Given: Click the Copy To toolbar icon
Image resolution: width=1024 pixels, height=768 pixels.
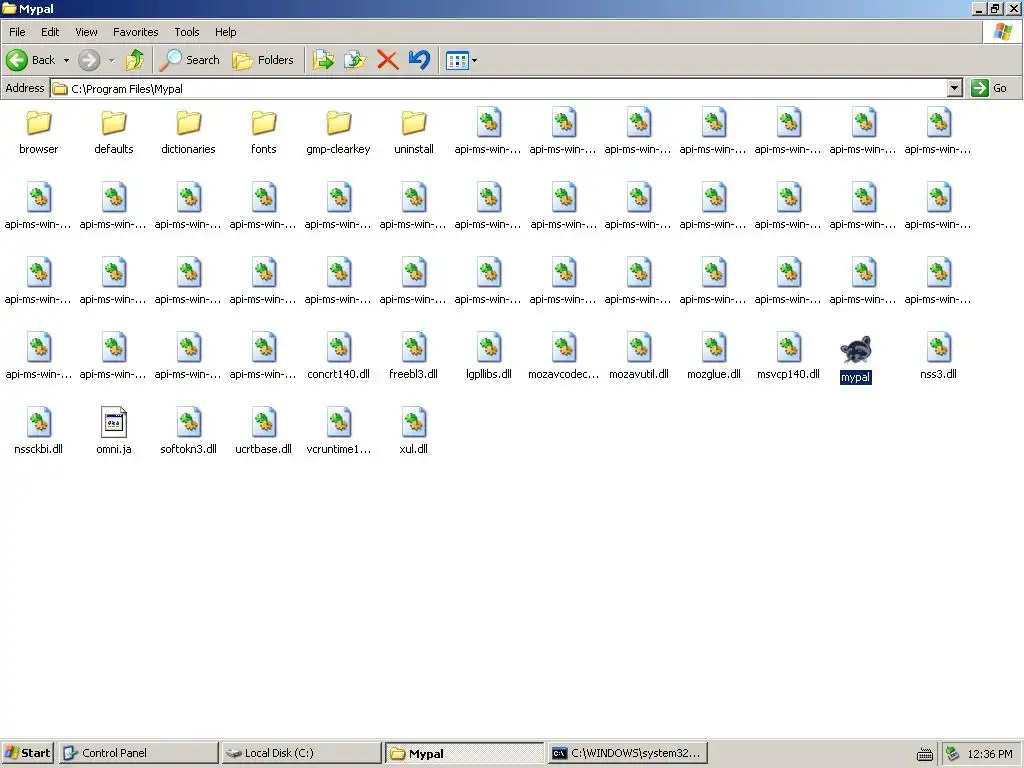Looking at the screenshot, I should [355, 60].
